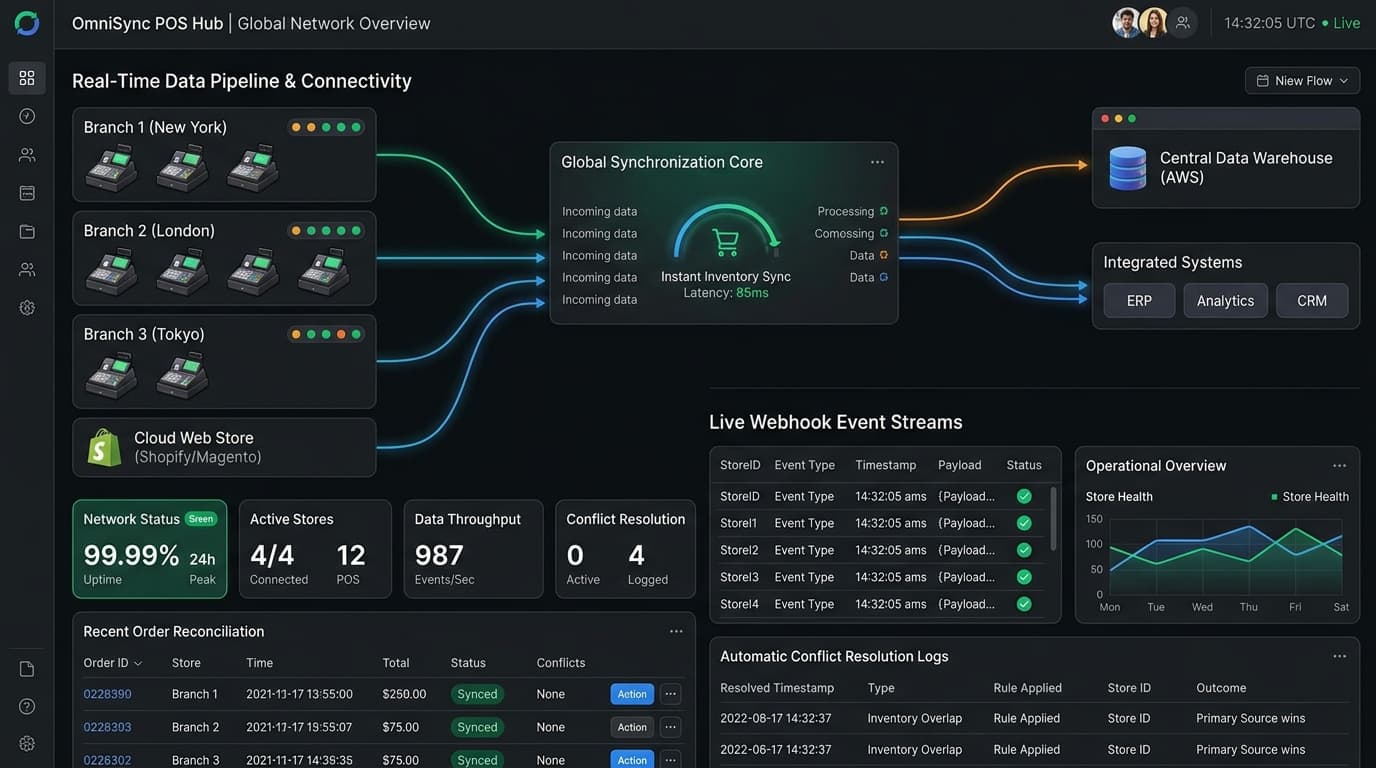
Task: Open Recent Order Reconciliation ellipsis menu
Action: click(x=676, y=631)
